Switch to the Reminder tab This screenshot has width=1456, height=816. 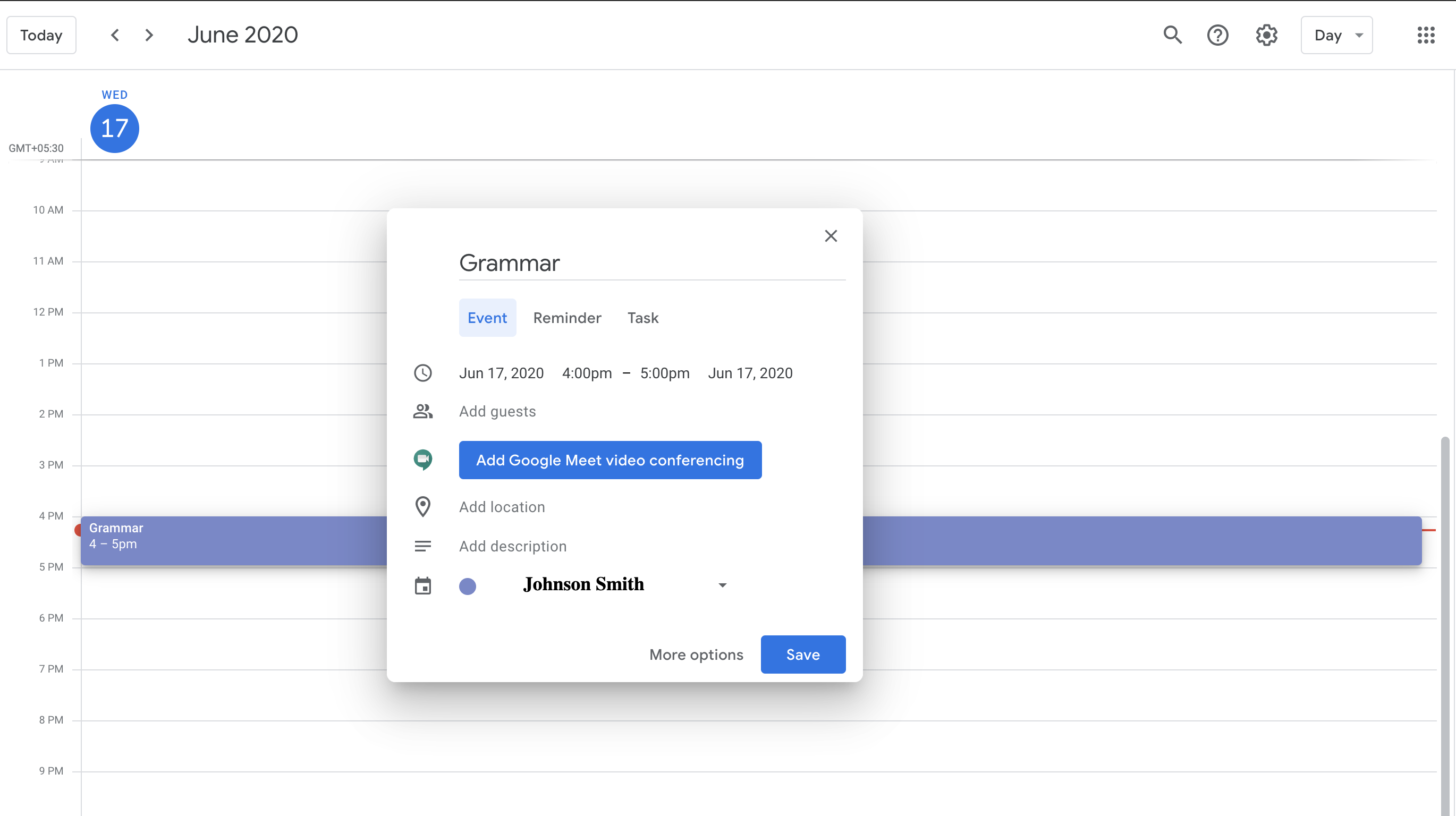567,318
